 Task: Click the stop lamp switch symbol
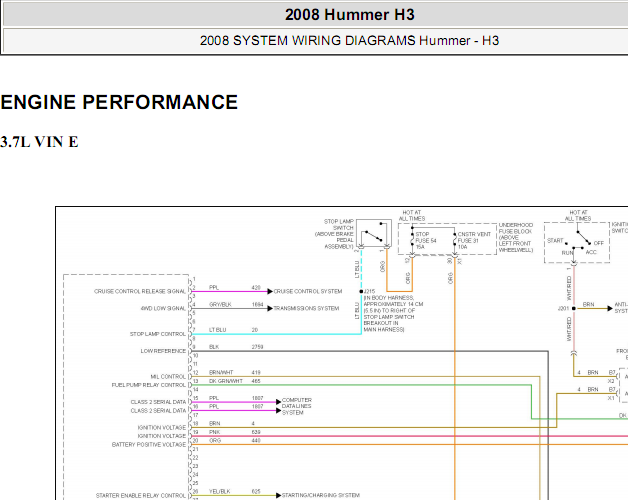(x=374, y=233)
